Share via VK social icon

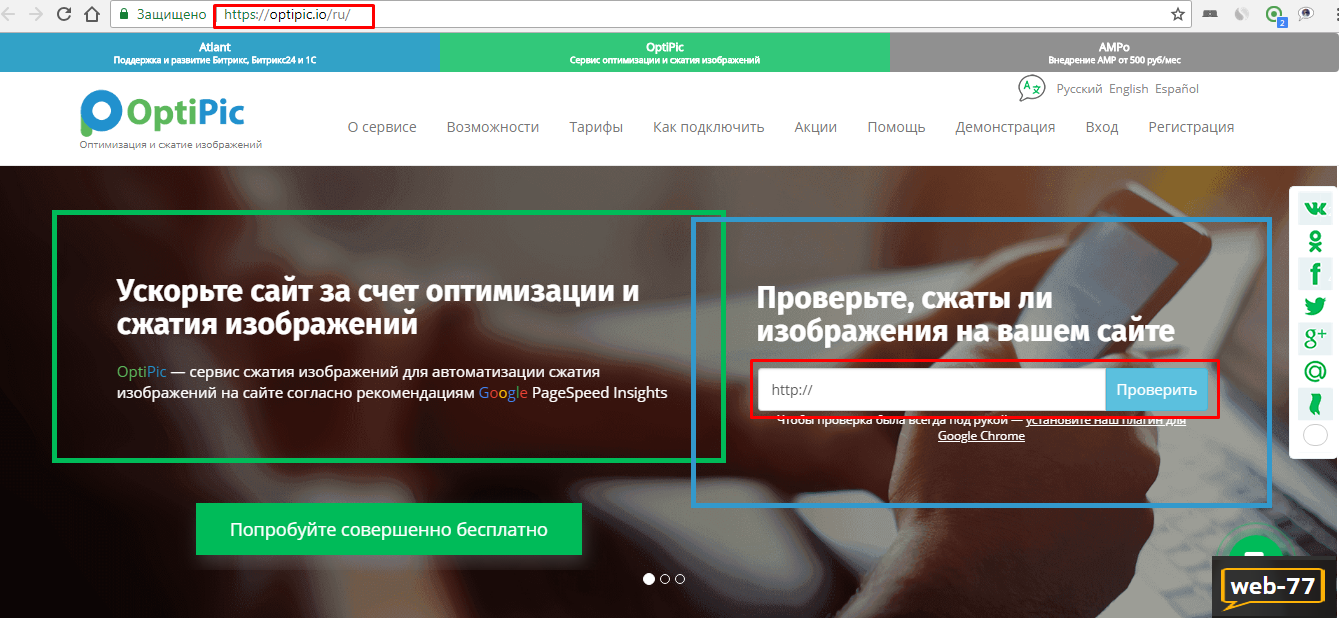pyautogui.click(x=1315, y=209)
